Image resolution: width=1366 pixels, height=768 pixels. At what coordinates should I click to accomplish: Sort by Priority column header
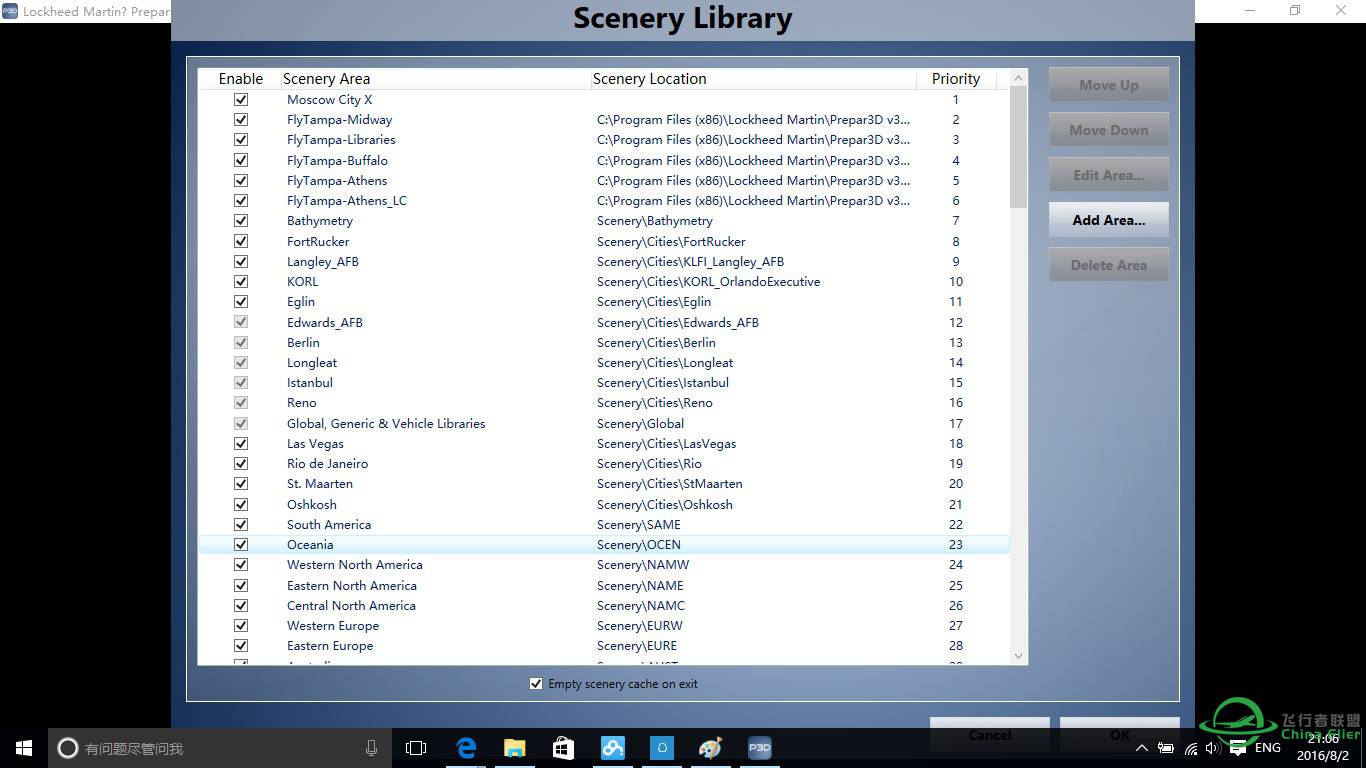(x=956, y=79)
